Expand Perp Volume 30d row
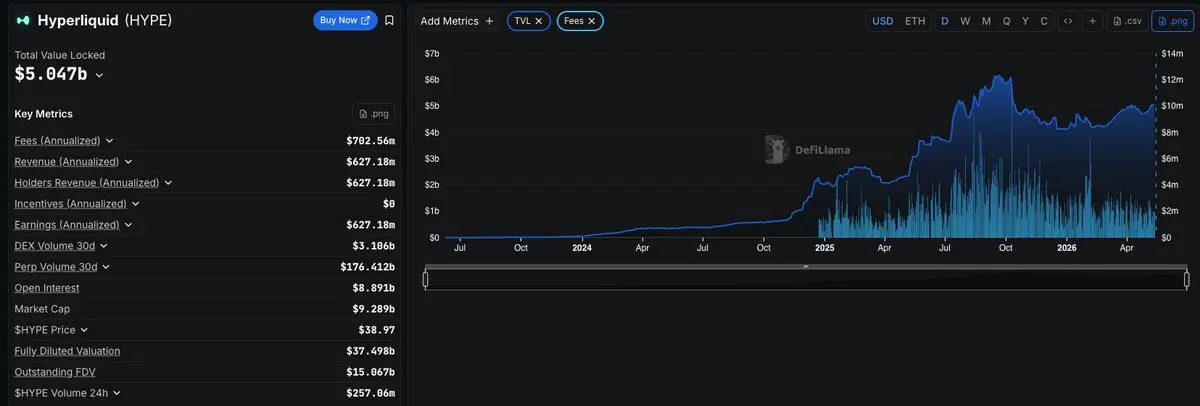 point(106,267)
